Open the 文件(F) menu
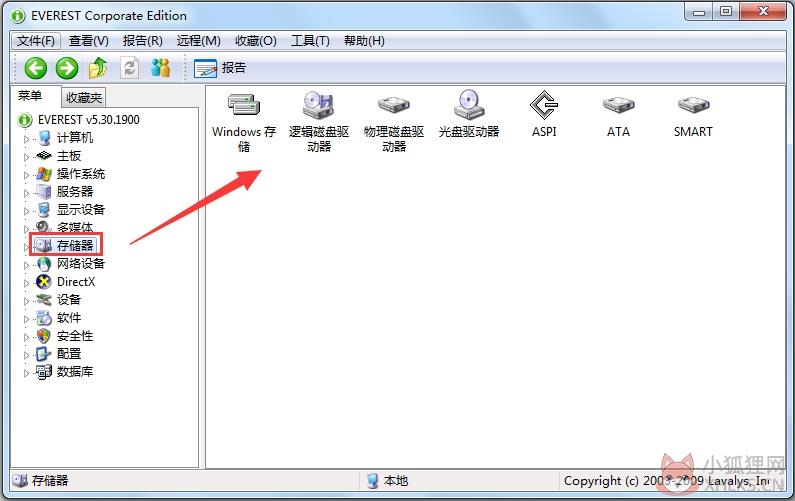The width and height of the screenshot is (795, 501). click(x=36, y=41)
